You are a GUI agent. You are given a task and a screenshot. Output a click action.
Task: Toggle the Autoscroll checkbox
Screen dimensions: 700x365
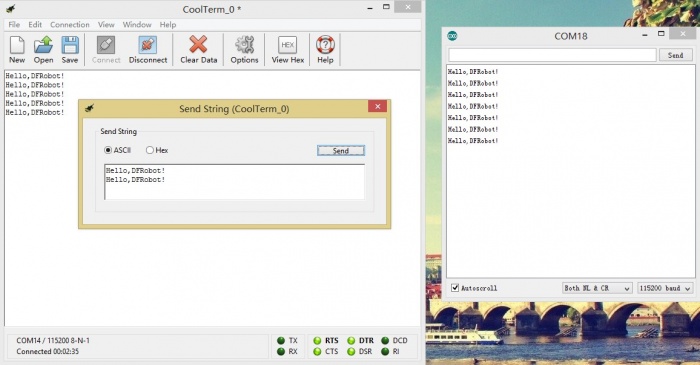click(x=455, y=288)
